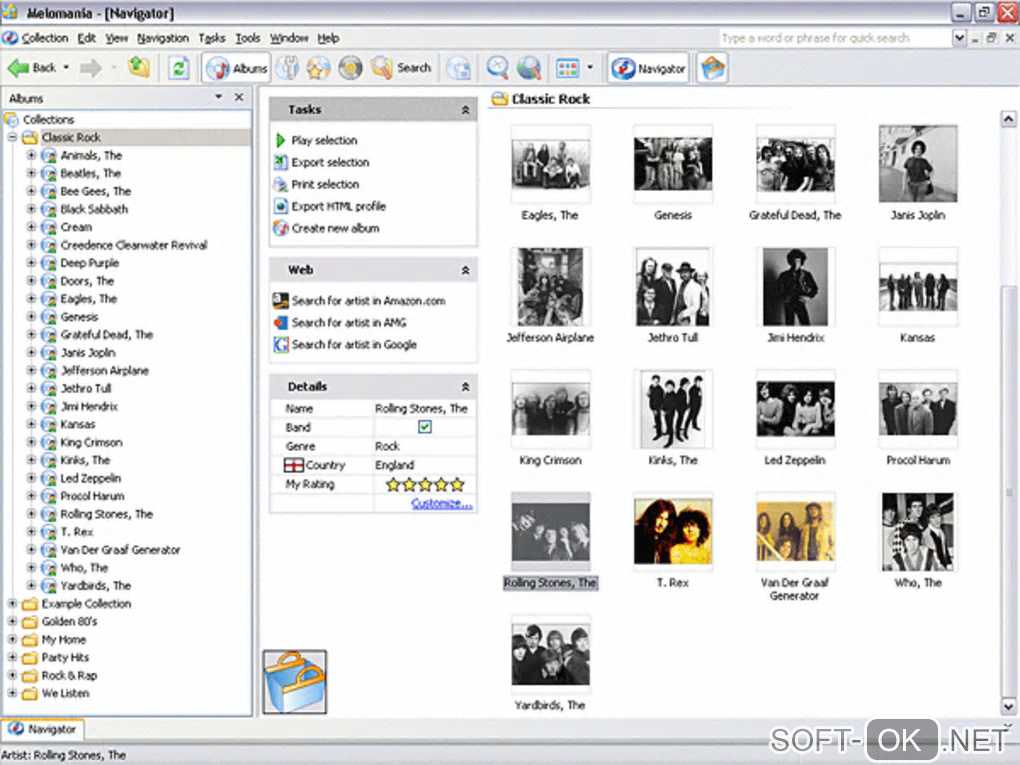This screenshot has height=765, width=1020.
Task: Collapse the Tasks panel section
Action: (x=465, y=110)
